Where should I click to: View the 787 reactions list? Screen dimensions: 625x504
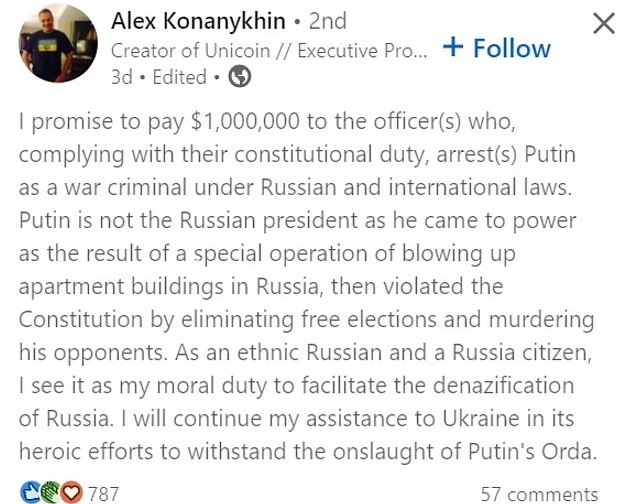(x=104, y=493)
